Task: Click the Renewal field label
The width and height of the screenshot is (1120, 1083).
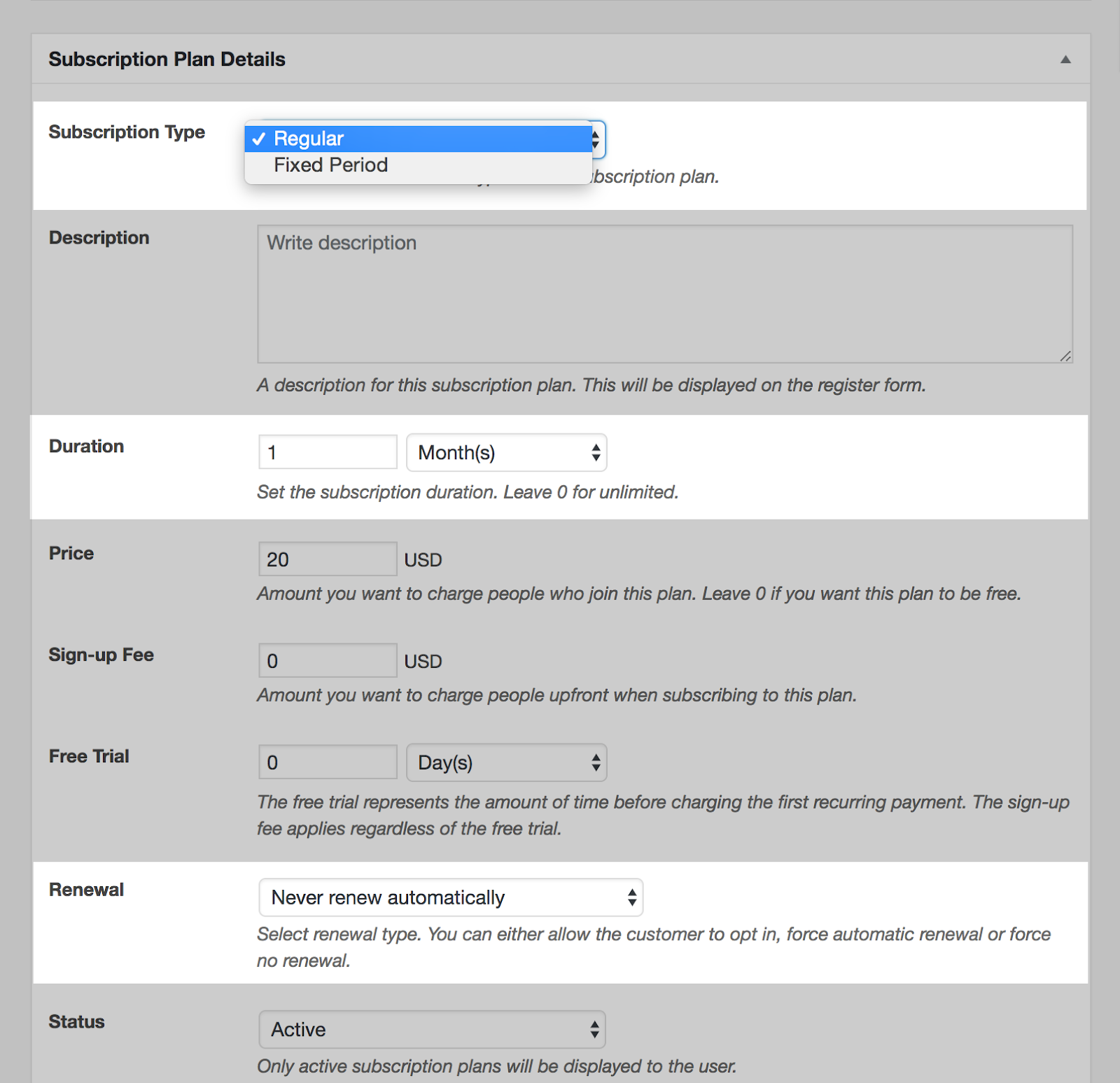Action: pos(86,890)
